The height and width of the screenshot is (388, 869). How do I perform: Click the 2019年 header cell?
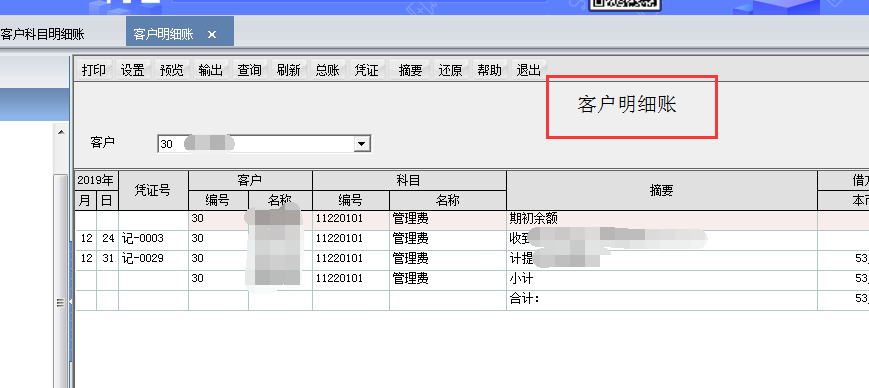(96, 180)
